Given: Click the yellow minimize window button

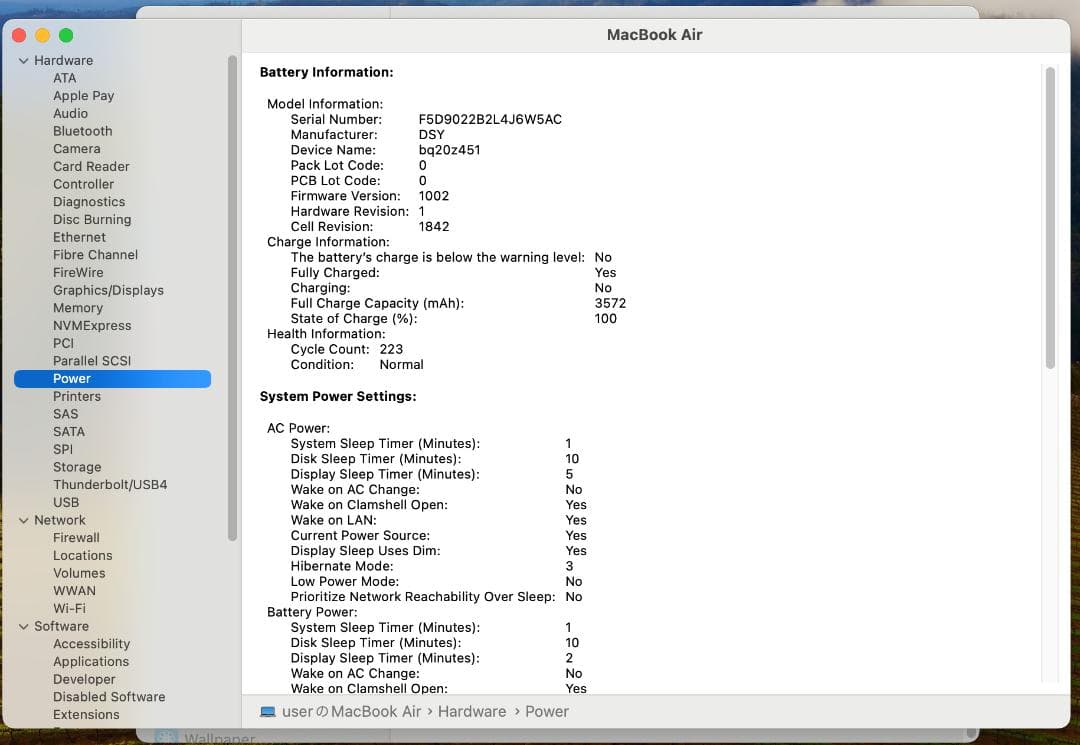Looking at the screenshot, I should tap(43, 35).
